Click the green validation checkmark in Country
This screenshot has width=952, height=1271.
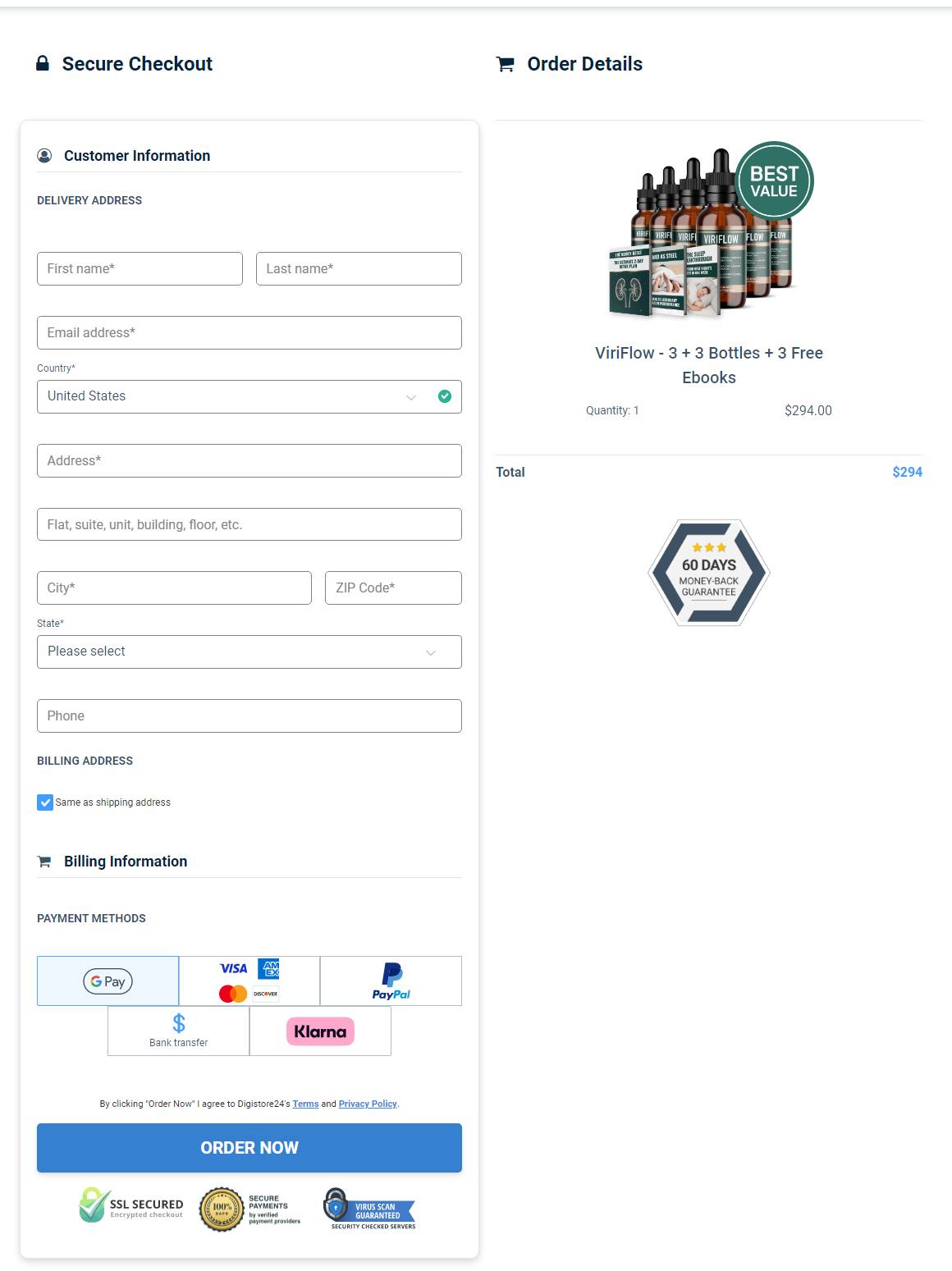445,396
